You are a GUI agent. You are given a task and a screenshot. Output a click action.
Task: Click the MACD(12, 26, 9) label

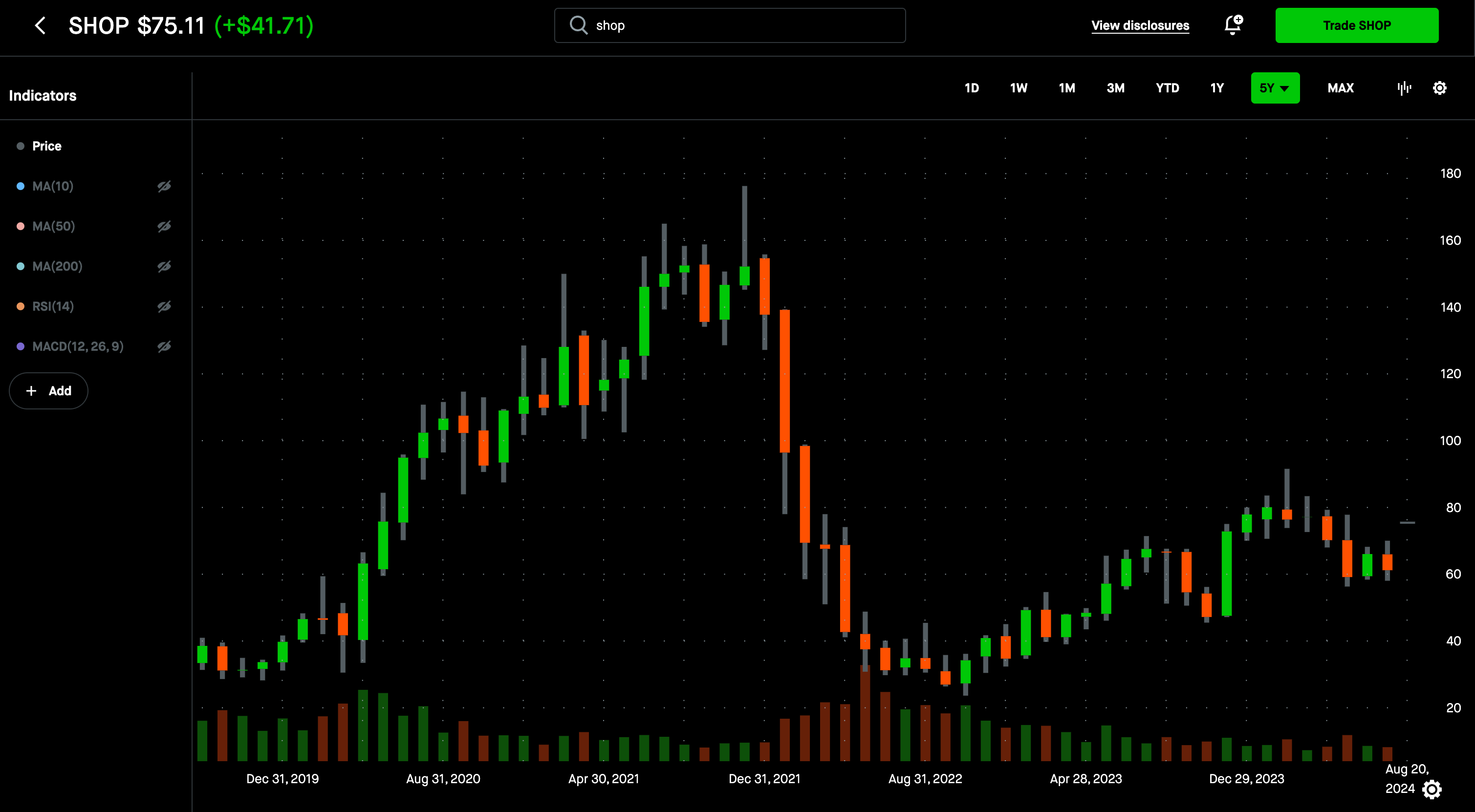coord(78,346)
